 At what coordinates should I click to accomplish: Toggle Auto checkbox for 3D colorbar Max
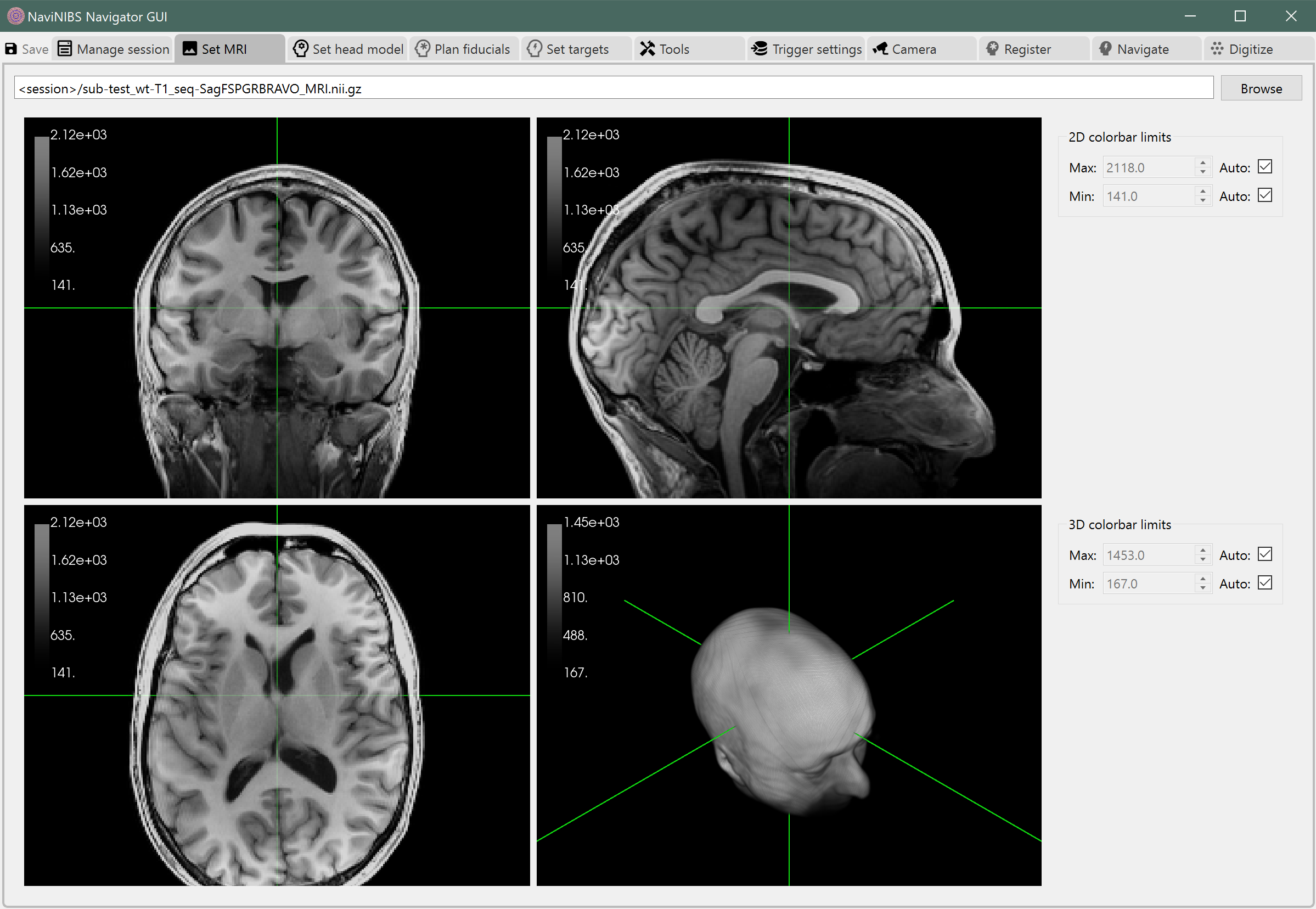coord(1265,554)
